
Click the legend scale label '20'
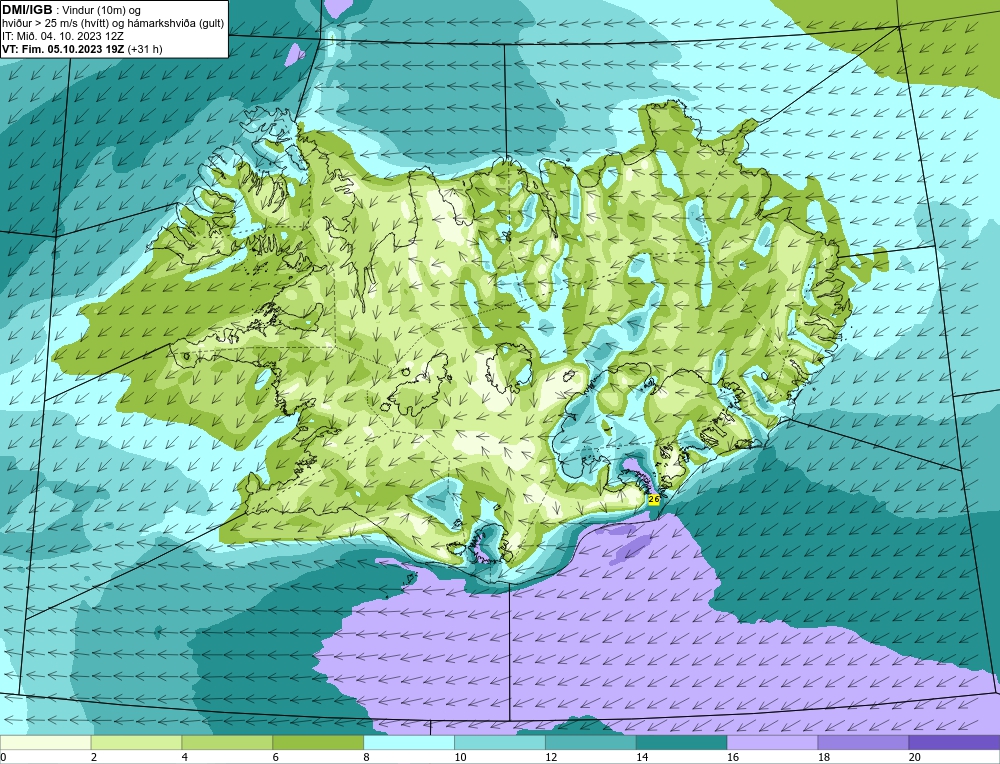click(x=915, y=757)
